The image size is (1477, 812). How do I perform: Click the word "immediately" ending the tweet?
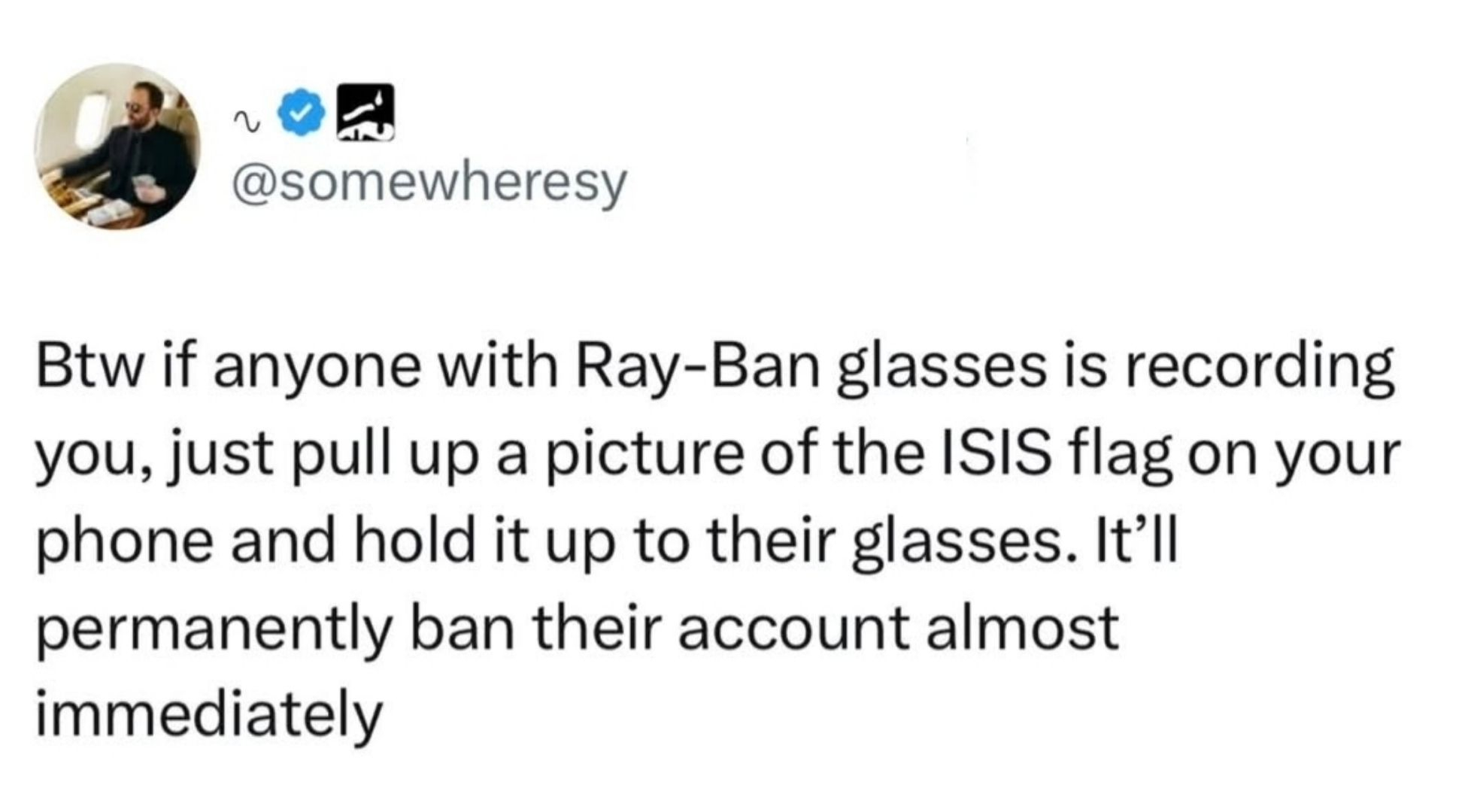click(210, 713)
